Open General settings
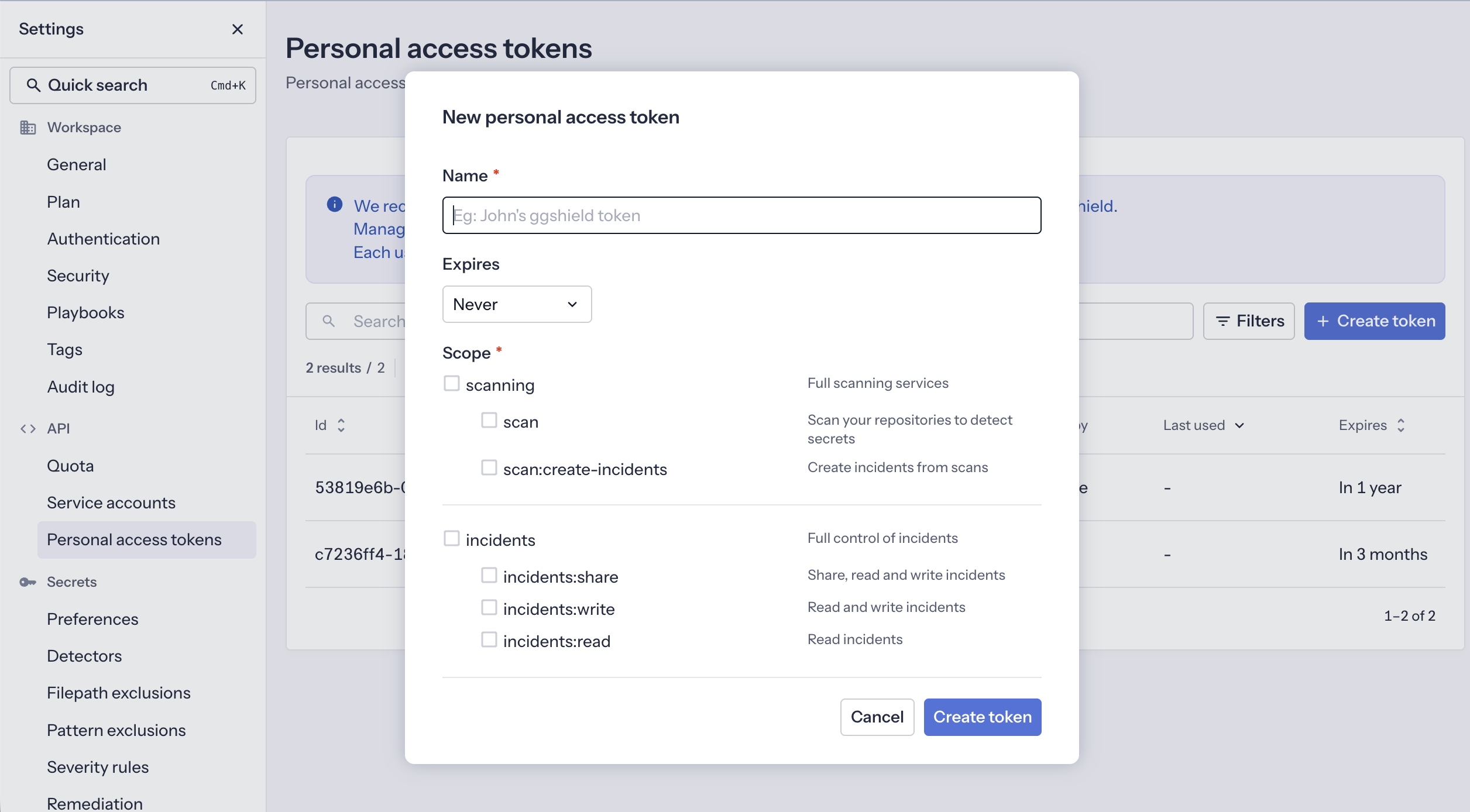The image size is (1470, 812). click(x=77, y=165)
